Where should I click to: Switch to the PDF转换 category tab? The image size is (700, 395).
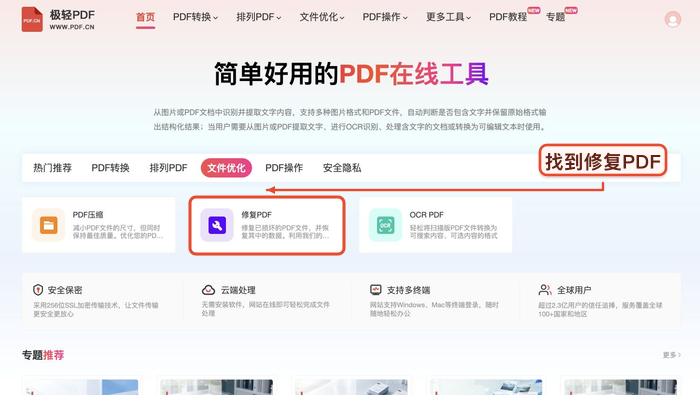click(x=110, y=168)
